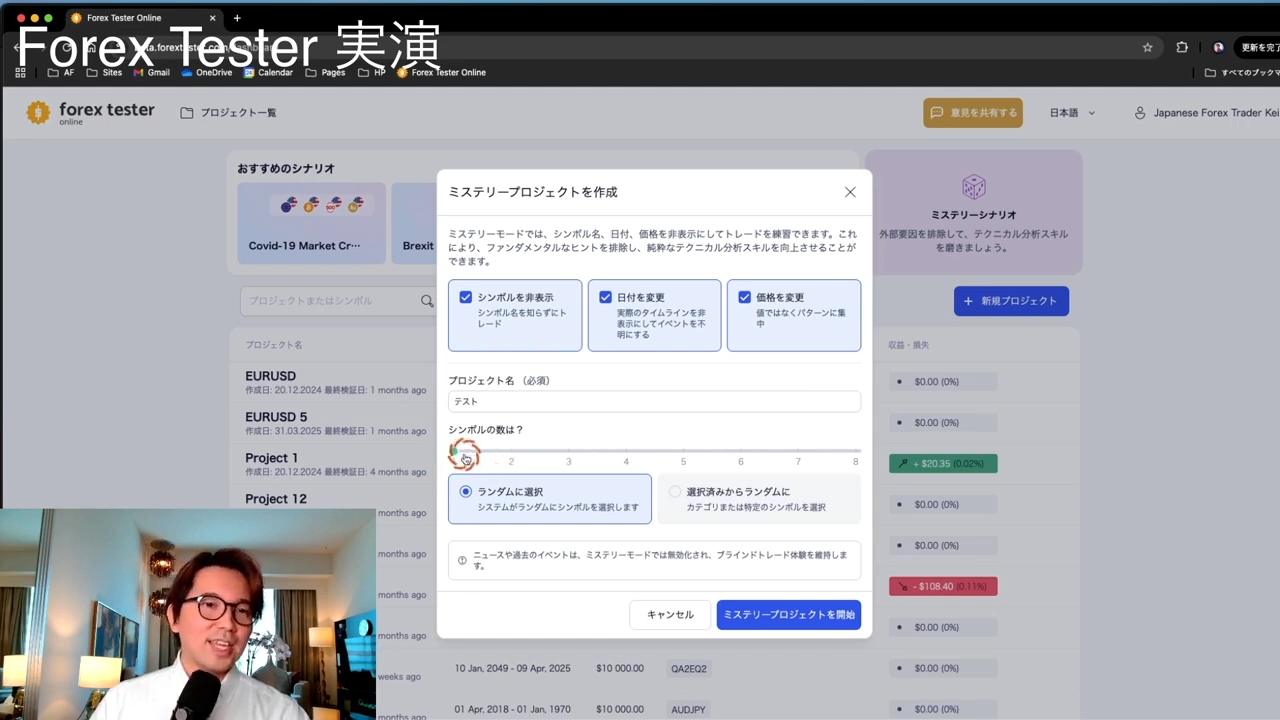
Task: Toggle 価格を変更 checkbox
Action: (744, 297)
